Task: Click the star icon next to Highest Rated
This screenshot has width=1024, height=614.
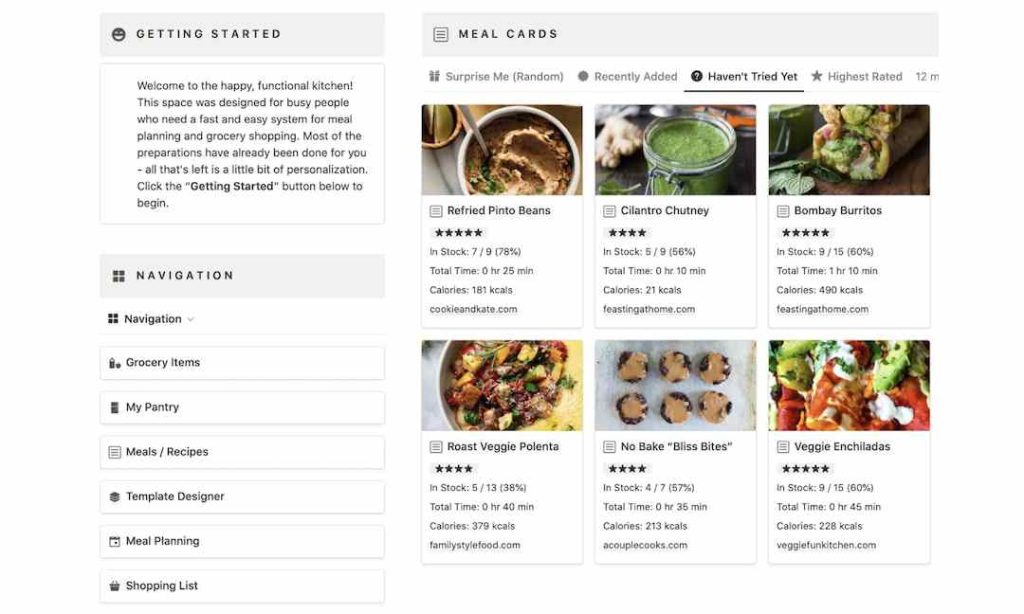Action: tap(819, 75)
